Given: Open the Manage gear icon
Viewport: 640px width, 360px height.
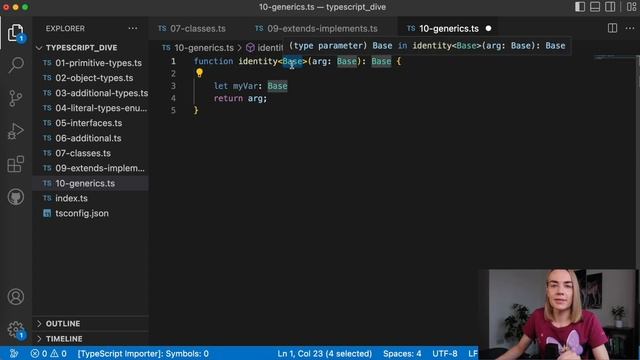Looking at the screenshot, I should click(16, 329).
